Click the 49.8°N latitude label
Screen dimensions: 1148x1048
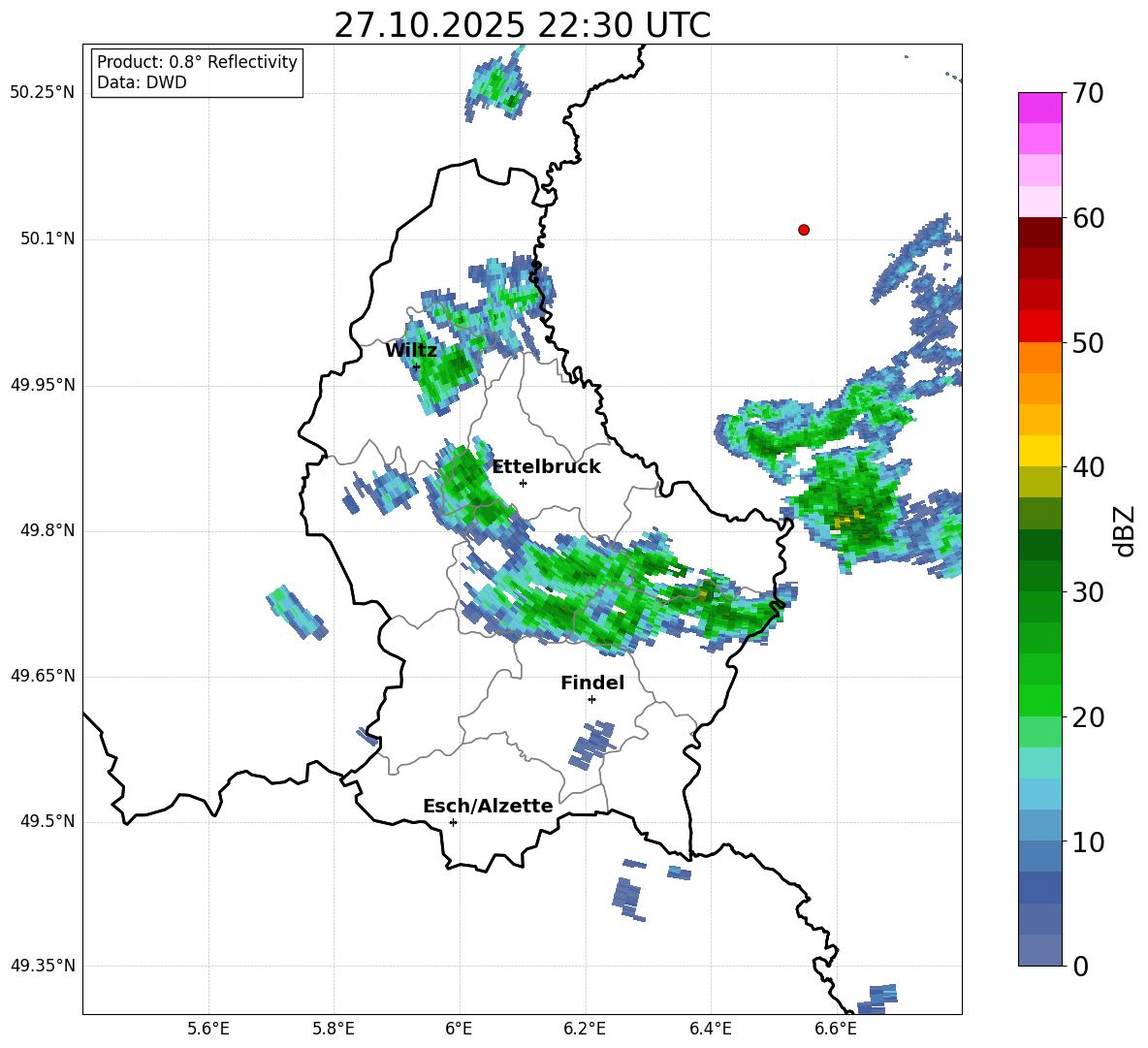[48, 530]
